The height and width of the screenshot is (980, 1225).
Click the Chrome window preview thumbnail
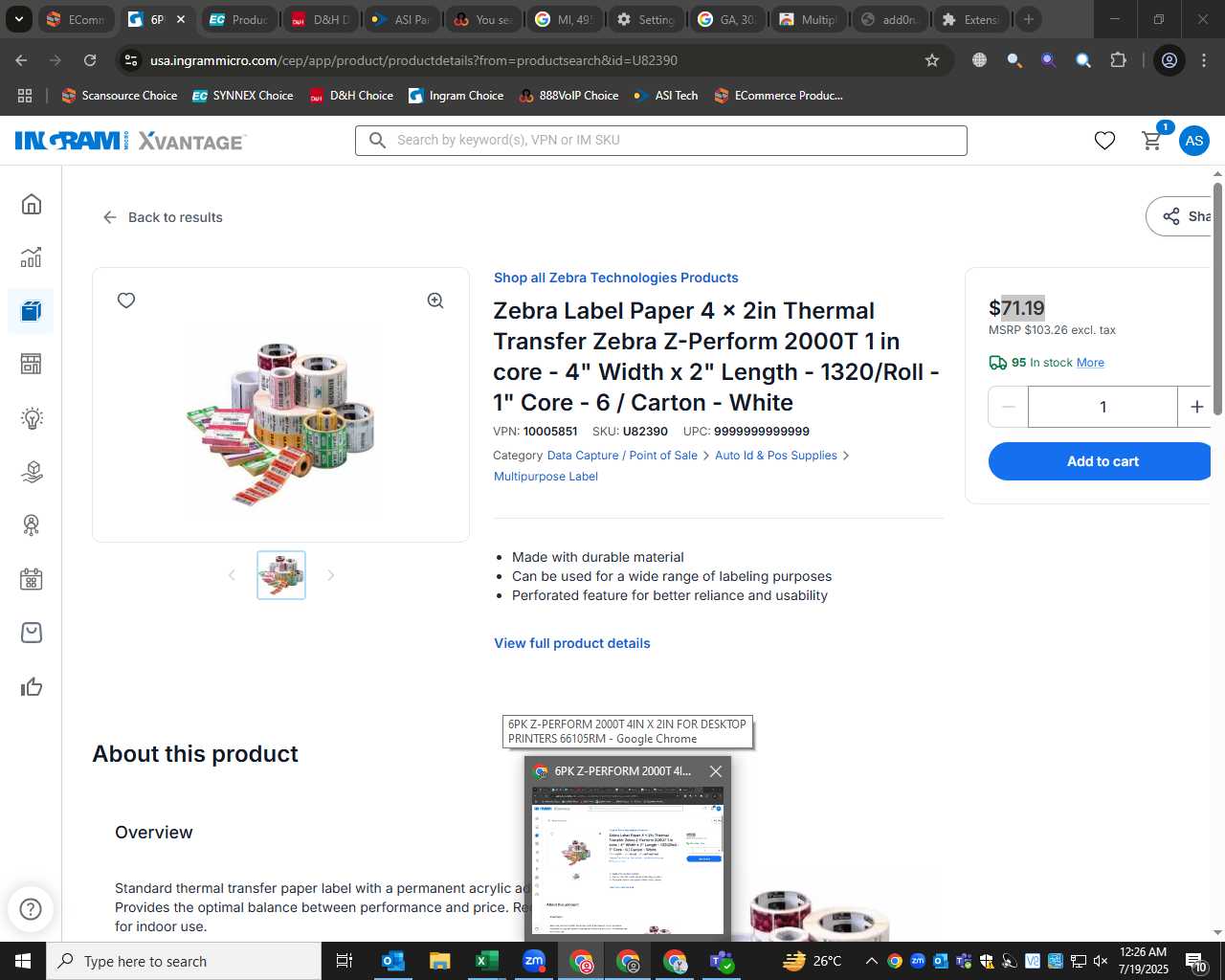[x=628, y=860]
